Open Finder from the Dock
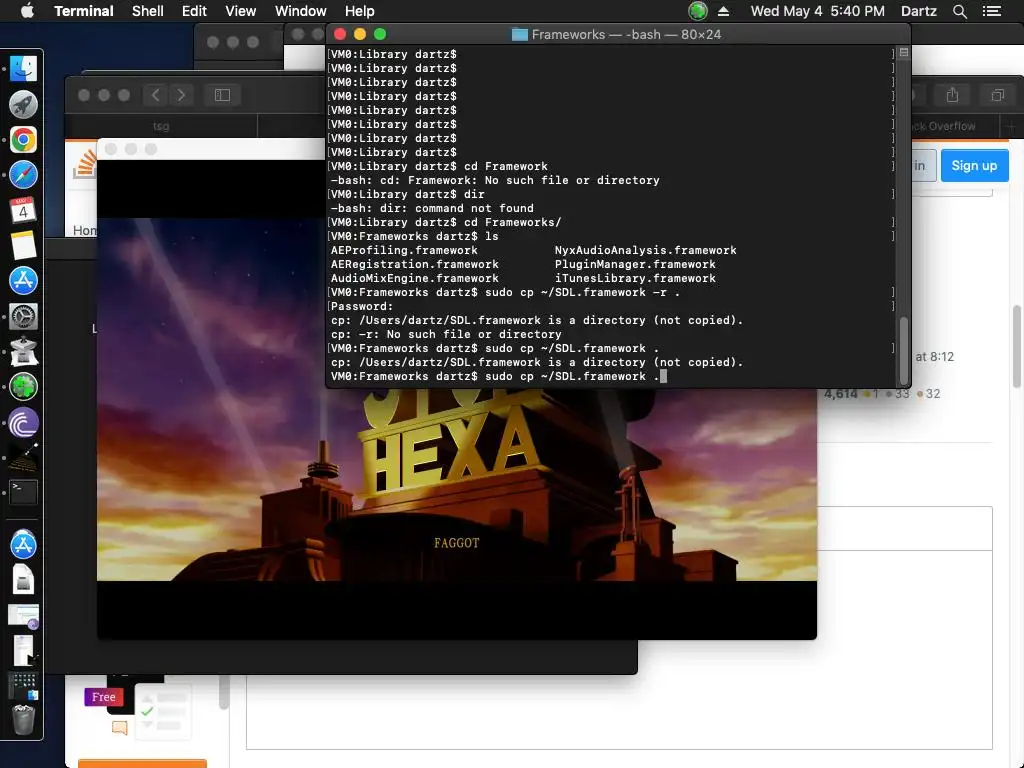 coord(23,68)
